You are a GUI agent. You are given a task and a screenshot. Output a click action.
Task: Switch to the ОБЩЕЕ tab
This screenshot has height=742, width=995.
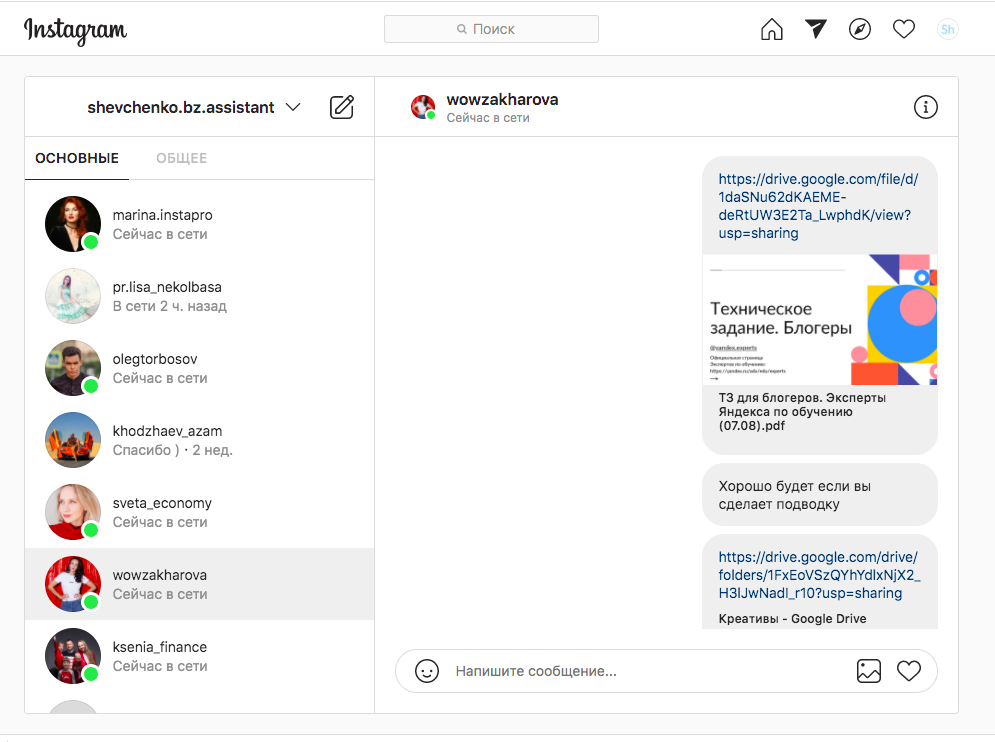point(181,158)
